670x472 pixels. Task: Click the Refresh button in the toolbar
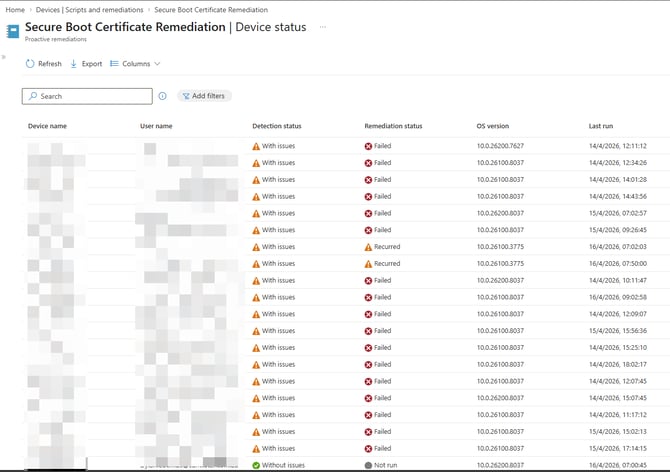(x=43, y=64)
